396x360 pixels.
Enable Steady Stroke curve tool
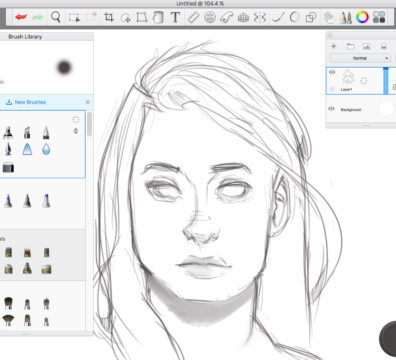[278, 17]
